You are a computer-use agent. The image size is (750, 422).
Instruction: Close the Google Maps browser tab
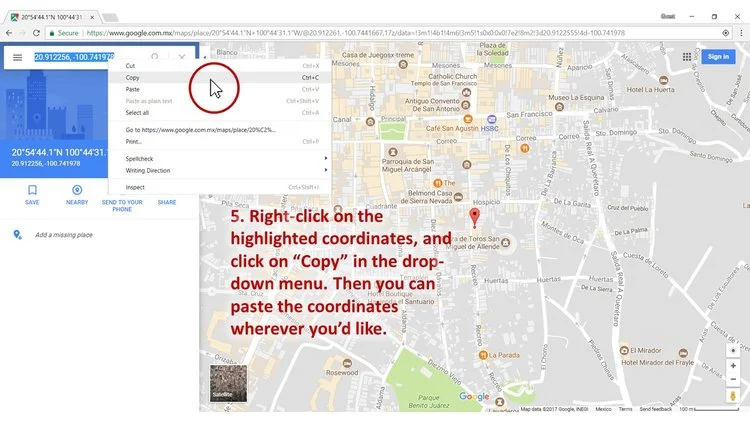(92, 17)
